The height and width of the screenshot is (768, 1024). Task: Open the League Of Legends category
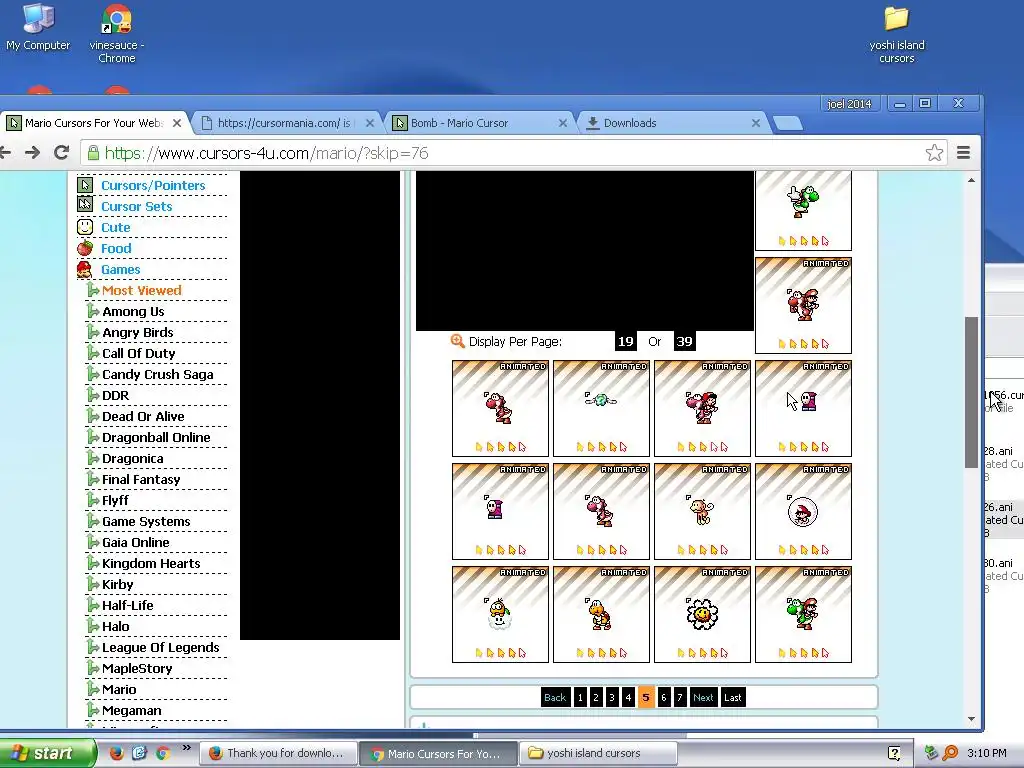(161, 647)
